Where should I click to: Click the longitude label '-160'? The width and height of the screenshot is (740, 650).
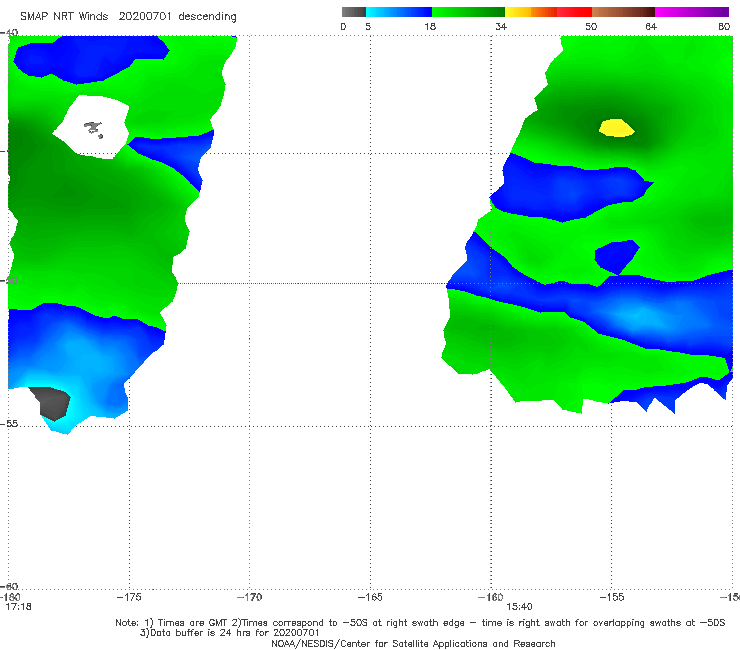coord(490,597)
